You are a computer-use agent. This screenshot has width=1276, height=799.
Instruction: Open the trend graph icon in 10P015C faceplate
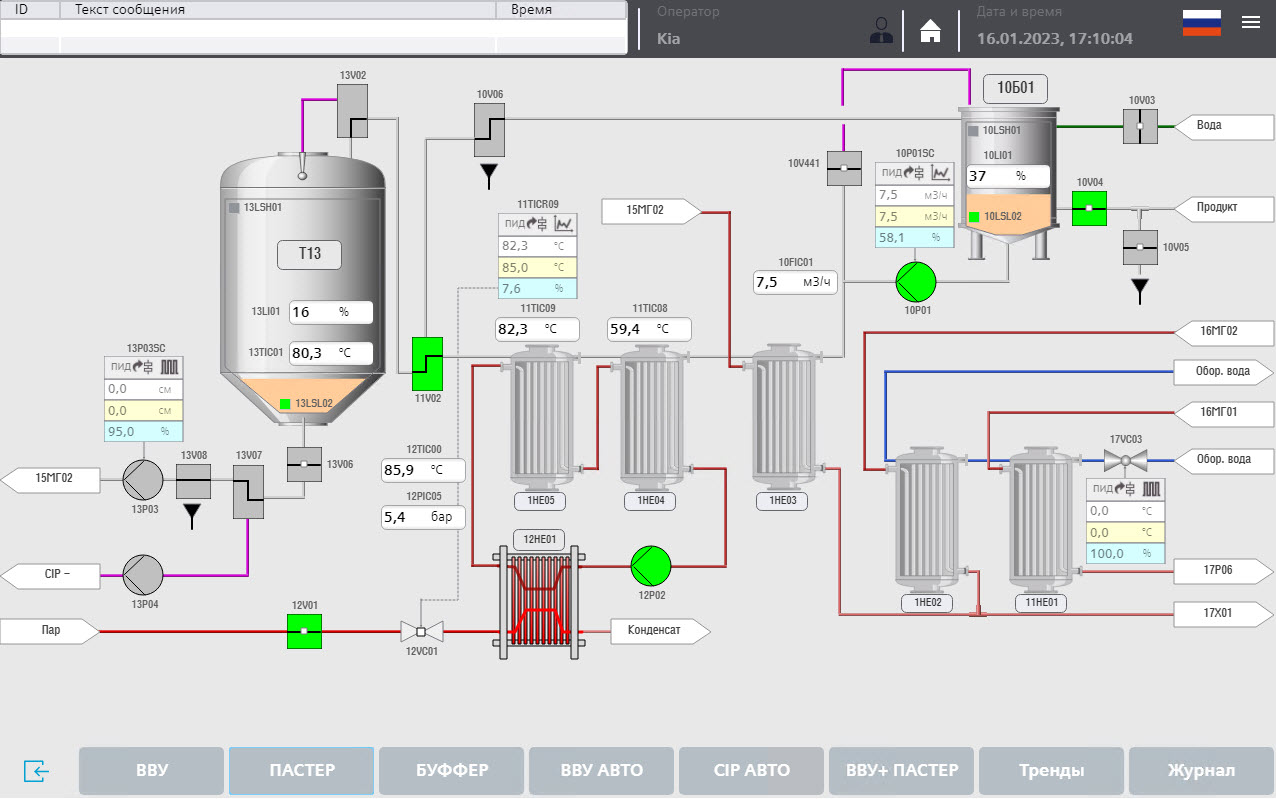tap(938, 174)
